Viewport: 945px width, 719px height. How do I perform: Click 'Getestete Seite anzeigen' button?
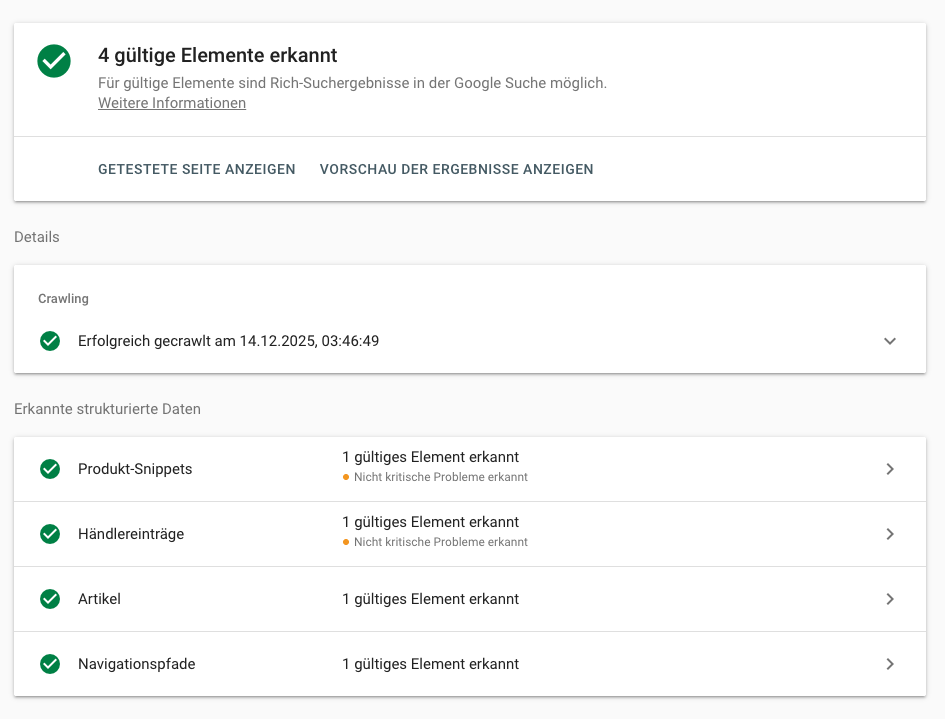[197, 169]
